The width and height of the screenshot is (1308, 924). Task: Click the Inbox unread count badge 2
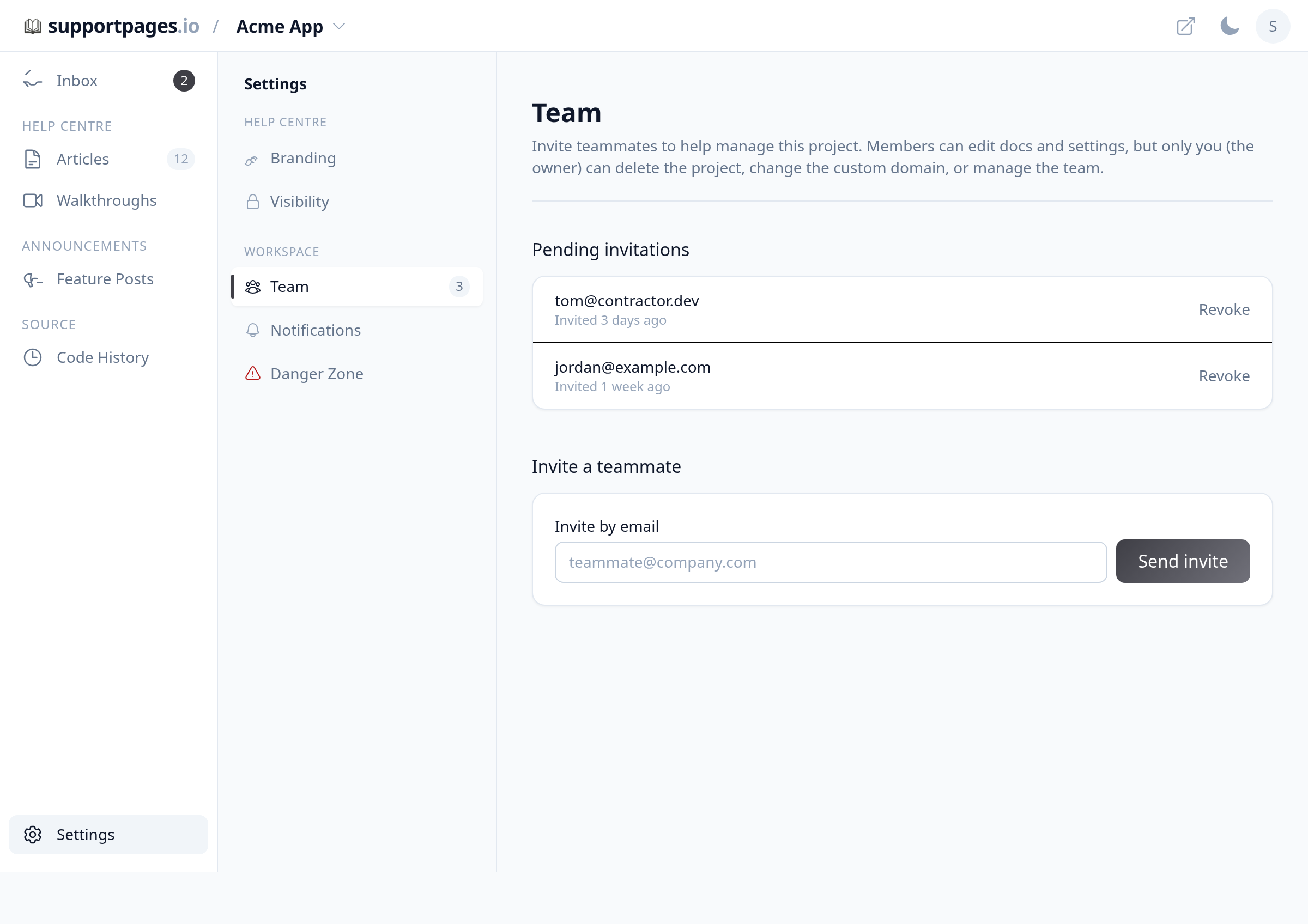click(184, 80)
